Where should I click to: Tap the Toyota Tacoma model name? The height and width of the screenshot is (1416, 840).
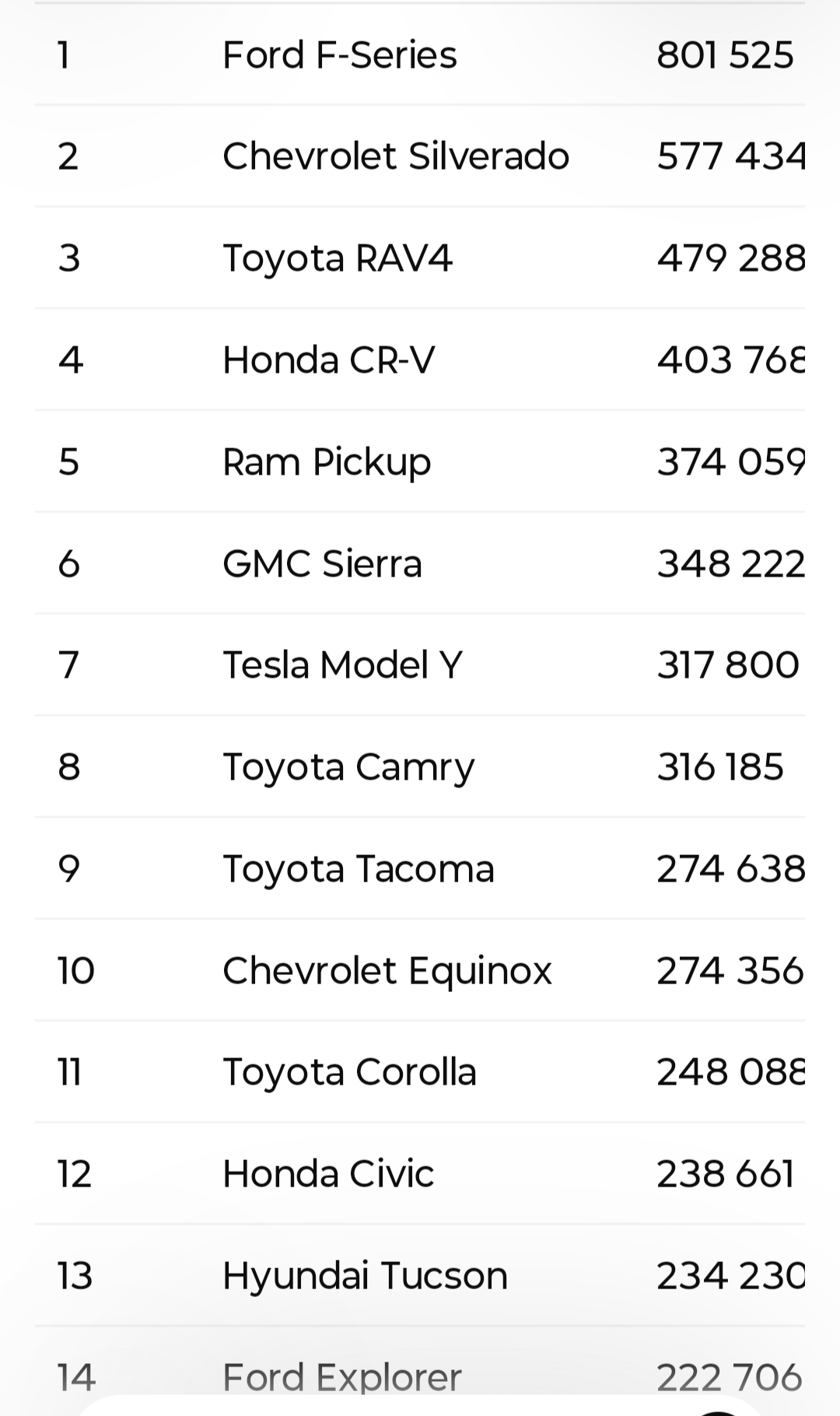(x=358, y=869)
